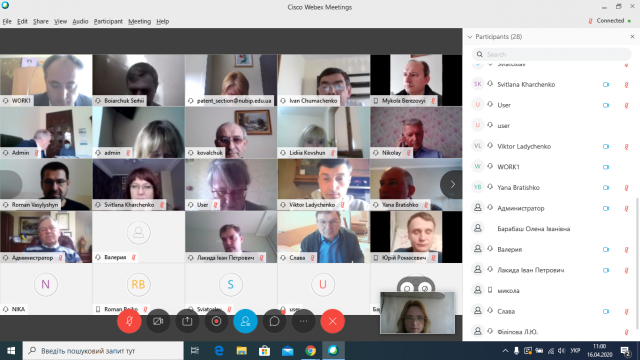Open Microsoft Store from the taskbar
This screenshot has height=360, width=640.
coord(264,351)
